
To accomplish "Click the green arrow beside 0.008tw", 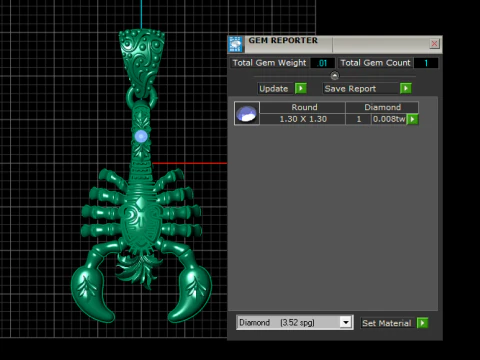I will (x=413, y=119).
